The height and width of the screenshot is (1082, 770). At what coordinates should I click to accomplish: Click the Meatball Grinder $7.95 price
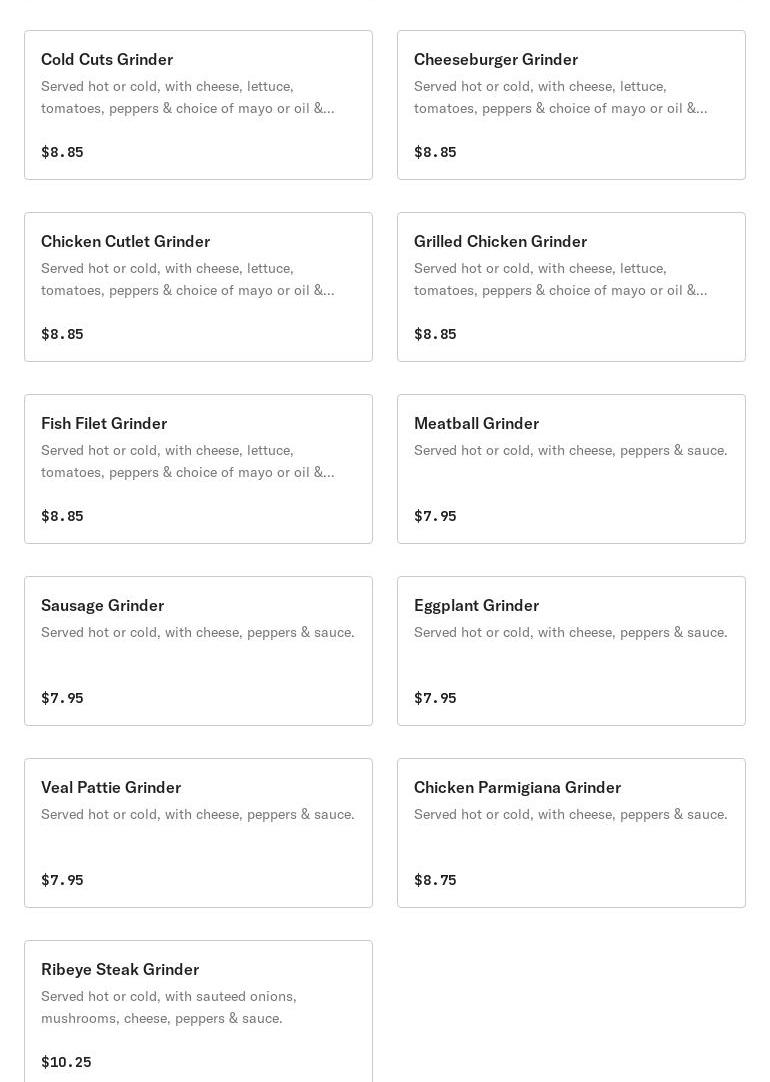435,516
